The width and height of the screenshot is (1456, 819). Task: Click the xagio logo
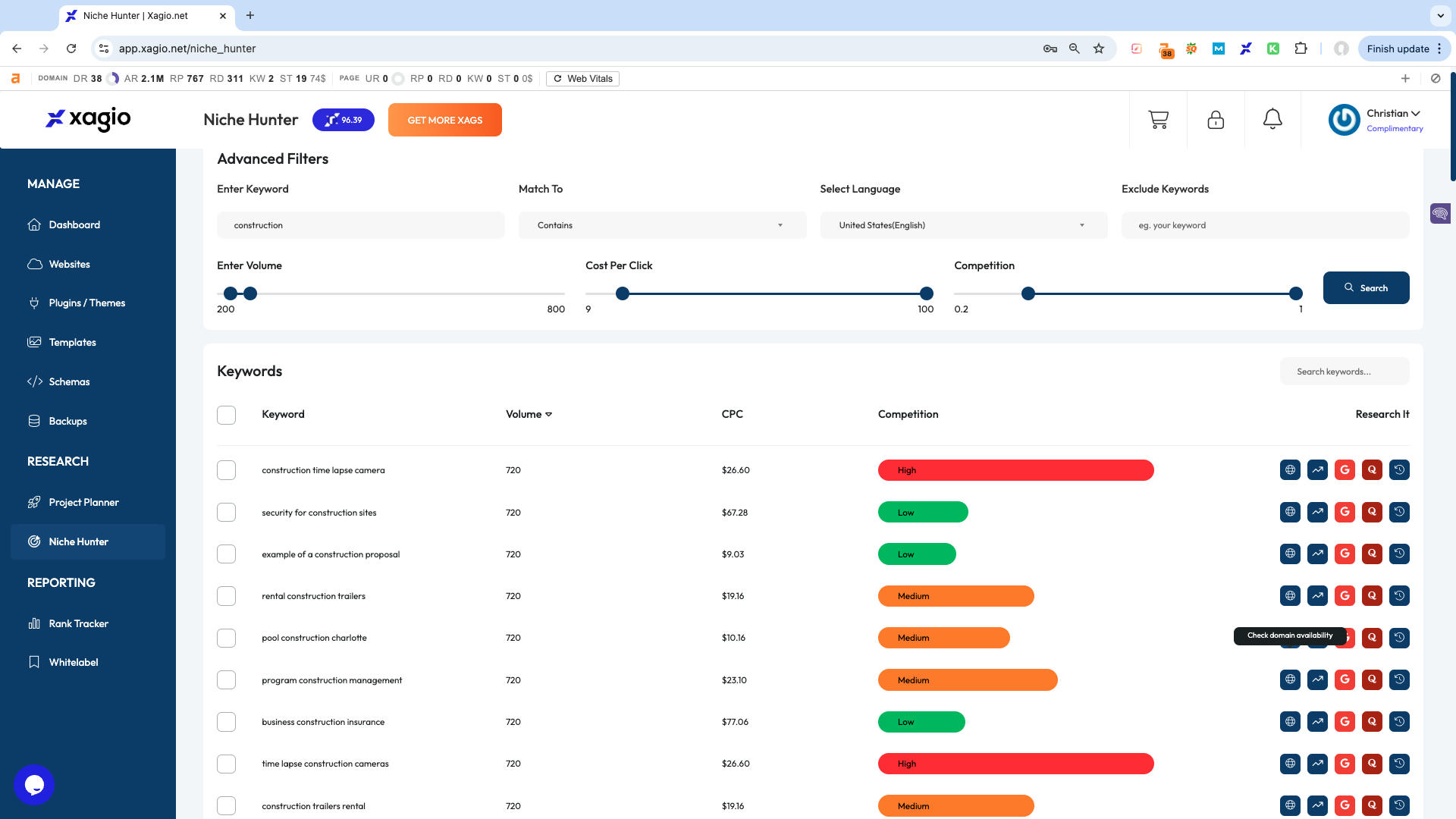(88, 119)
